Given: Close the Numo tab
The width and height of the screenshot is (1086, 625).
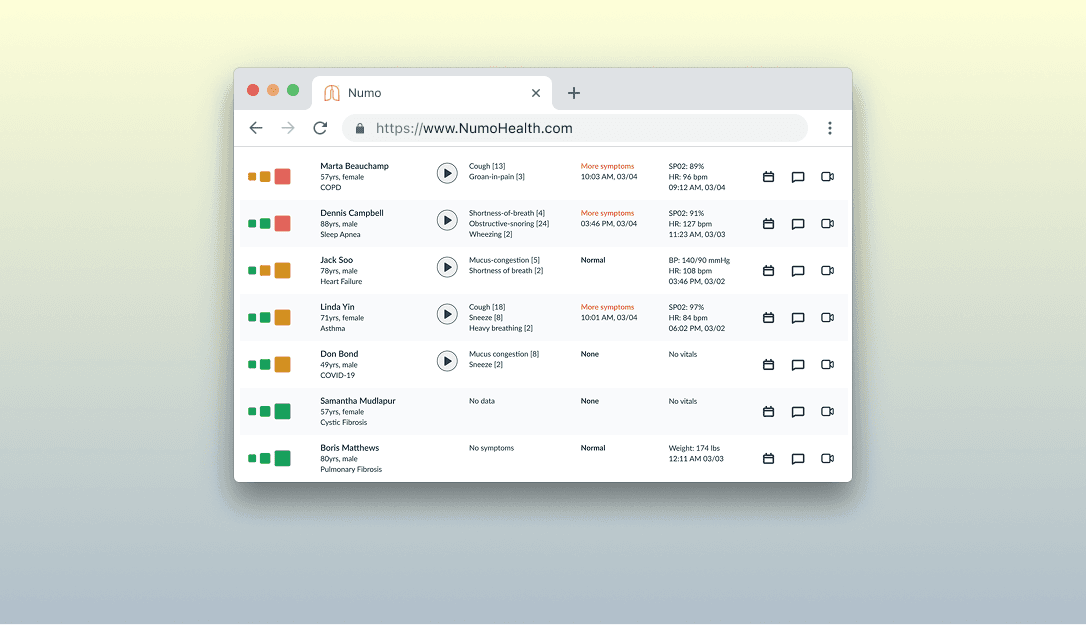Looking at the screenshot, I should coord(536,93).
